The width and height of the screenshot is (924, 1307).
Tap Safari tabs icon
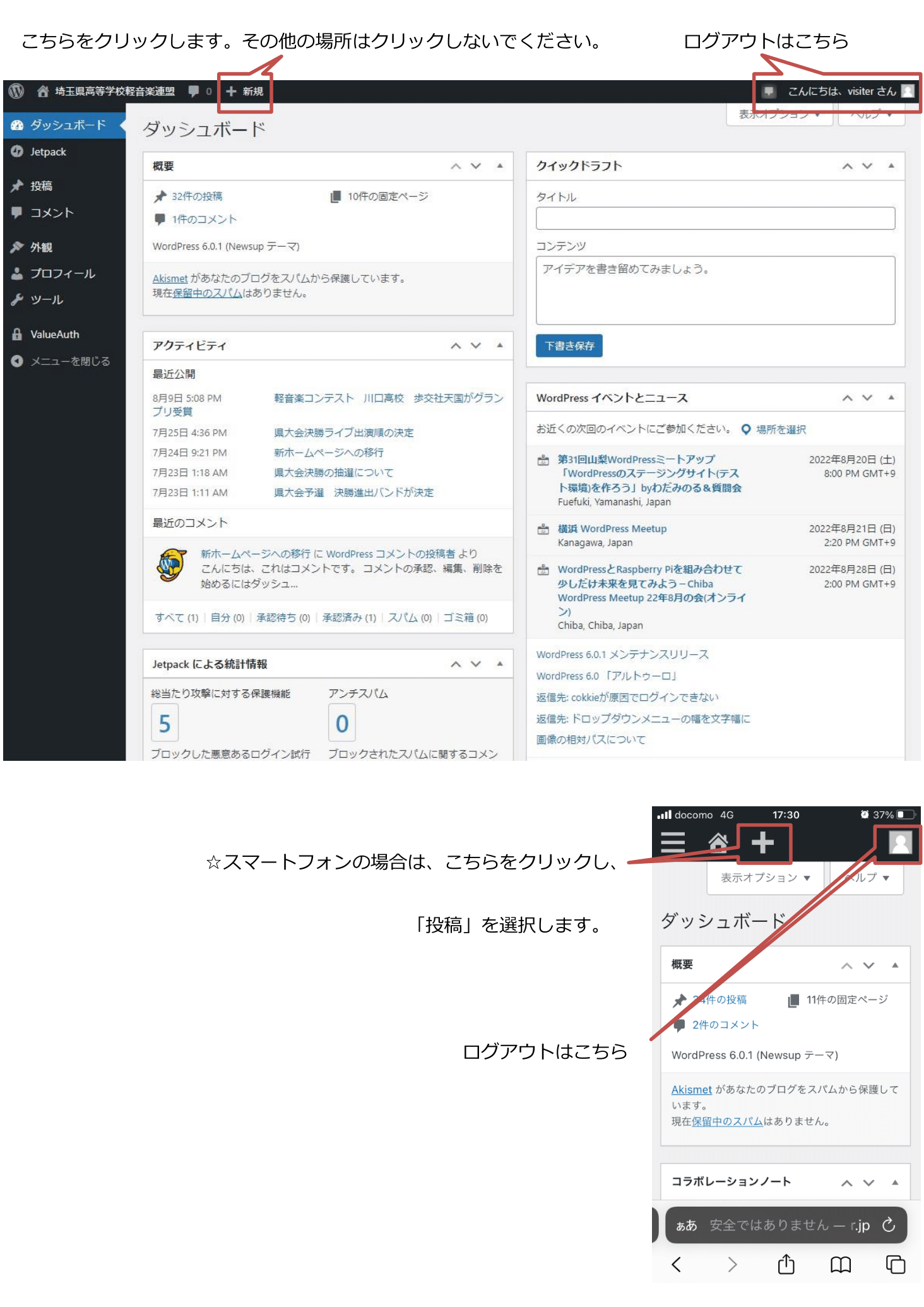coord(895,1264)
